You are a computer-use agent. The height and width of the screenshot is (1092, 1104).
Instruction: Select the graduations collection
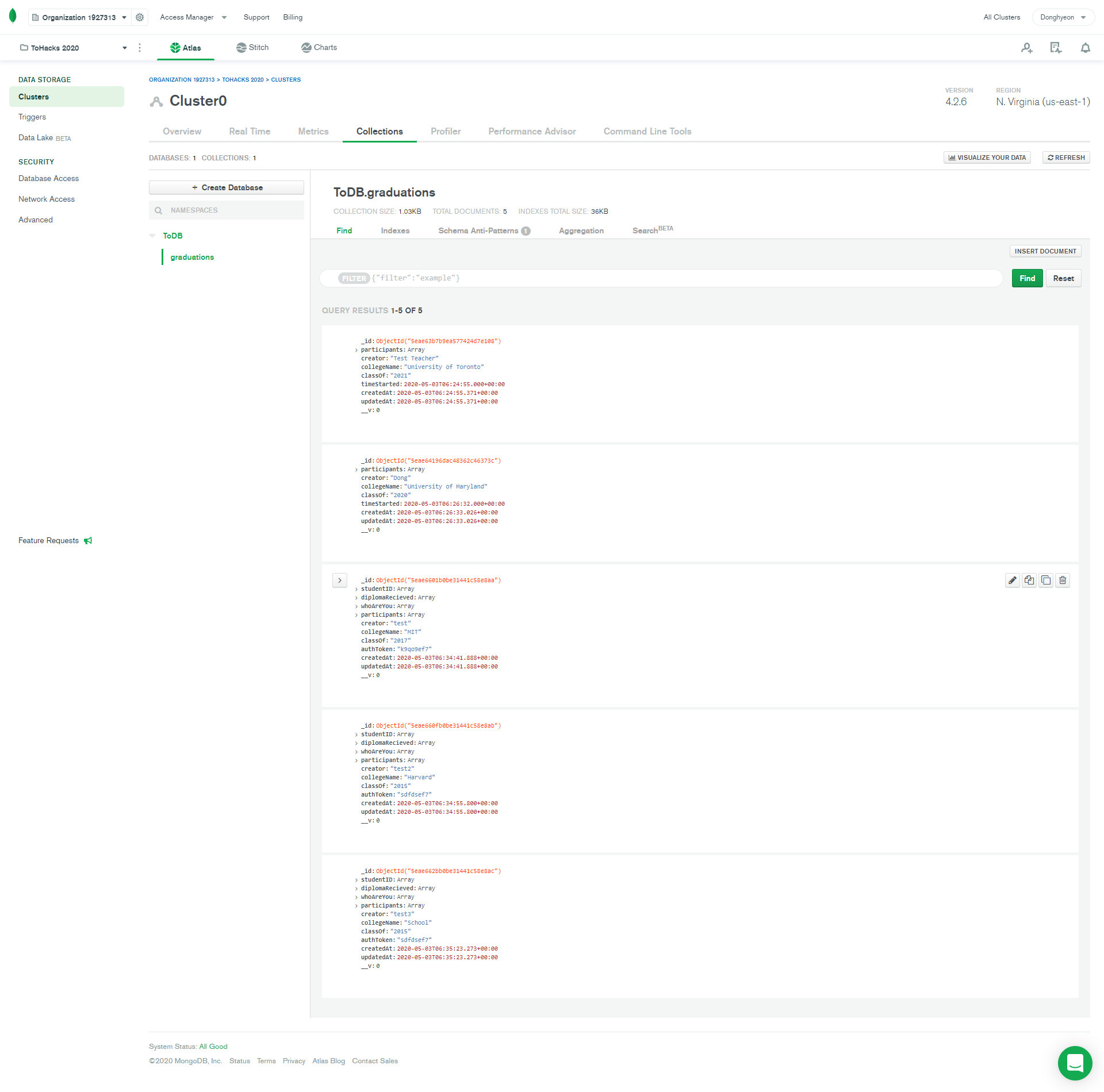point(192,257)
